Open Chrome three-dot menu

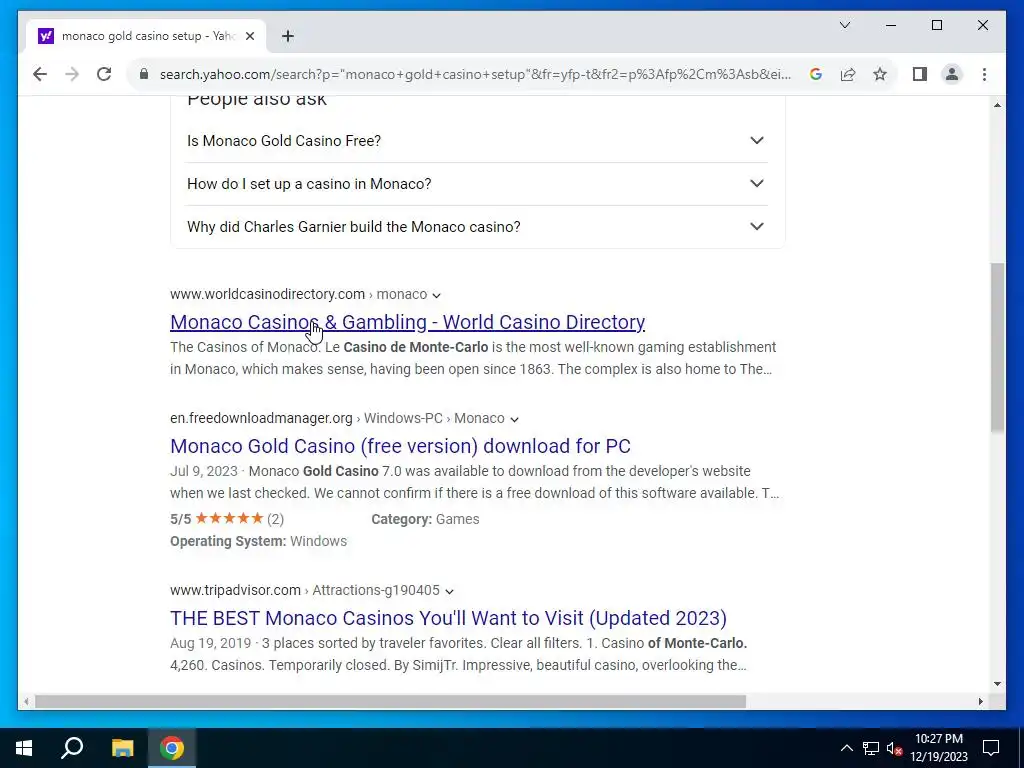tap(984, 74)
